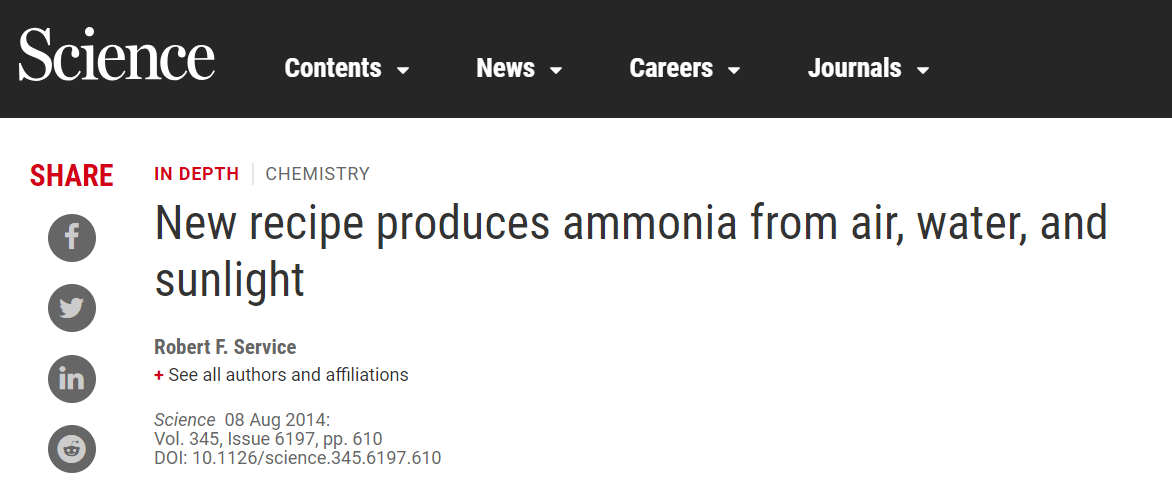Open the CHEMISTRY category link
The image size is (1172, 480).
click(318, 174)
